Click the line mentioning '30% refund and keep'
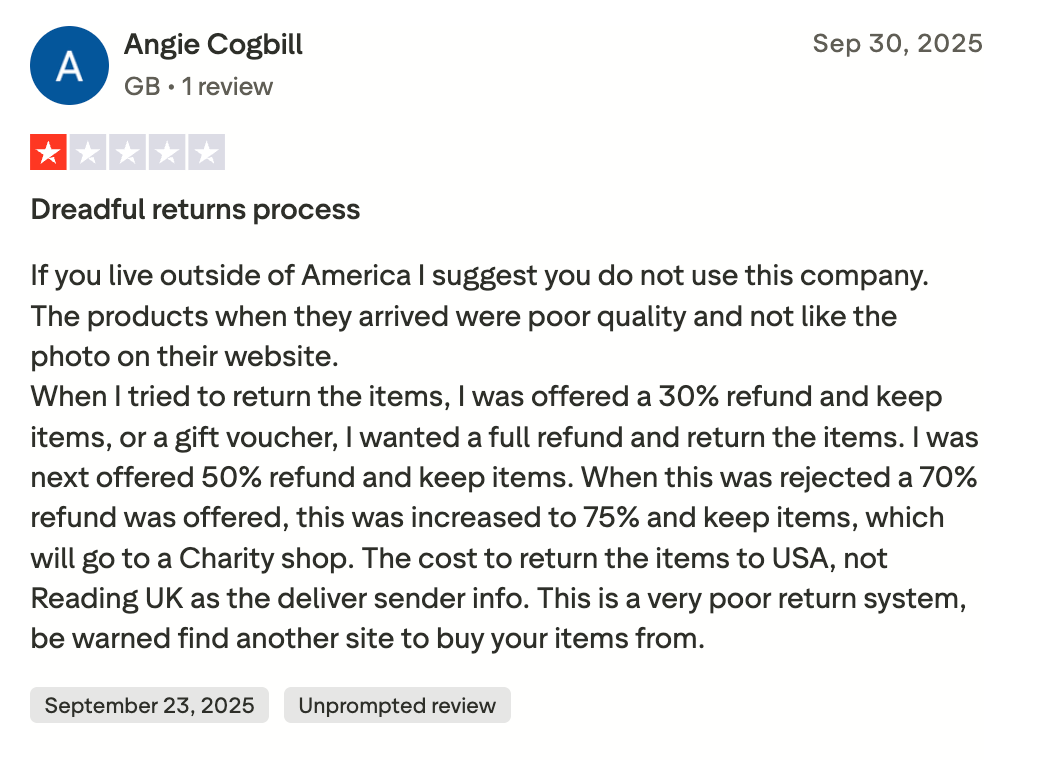Viewport: 1050px width, 760px height. [x=486, y=396]
